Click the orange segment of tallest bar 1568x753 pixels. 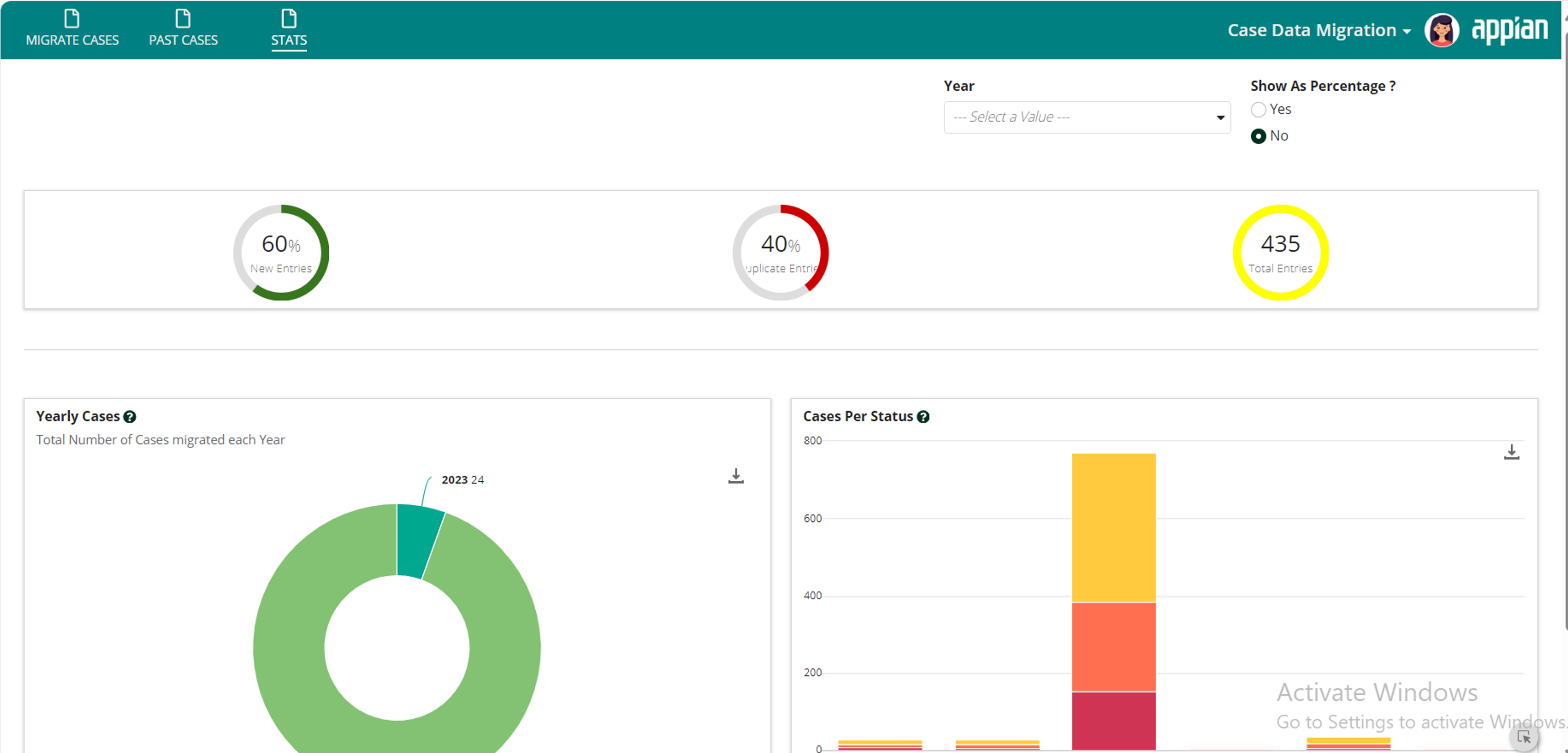coord(1113,646)
